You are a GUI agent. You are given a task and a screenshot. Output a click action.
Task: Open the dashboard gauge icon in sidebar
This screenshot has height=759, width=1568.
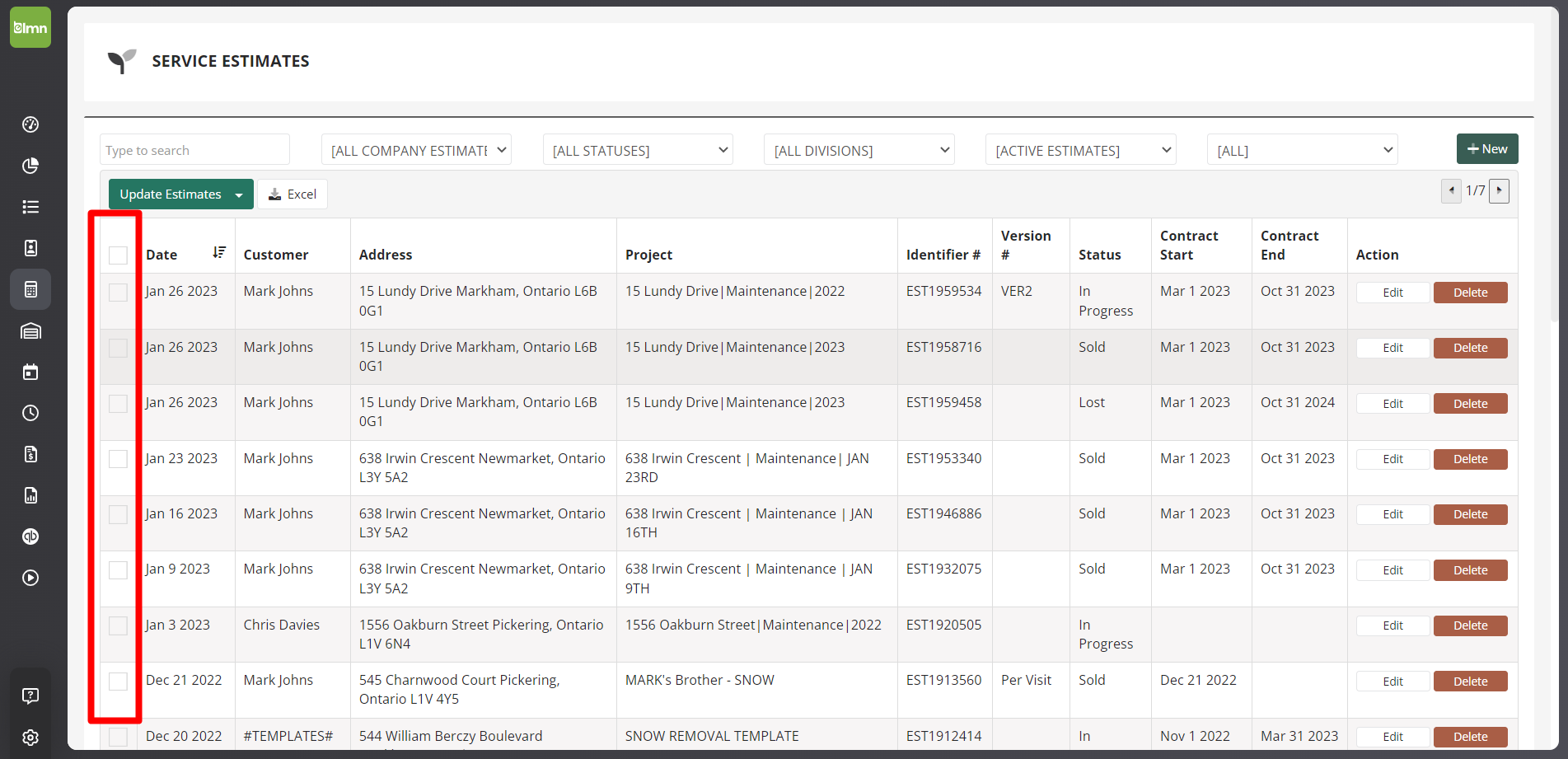click(30, 124)
